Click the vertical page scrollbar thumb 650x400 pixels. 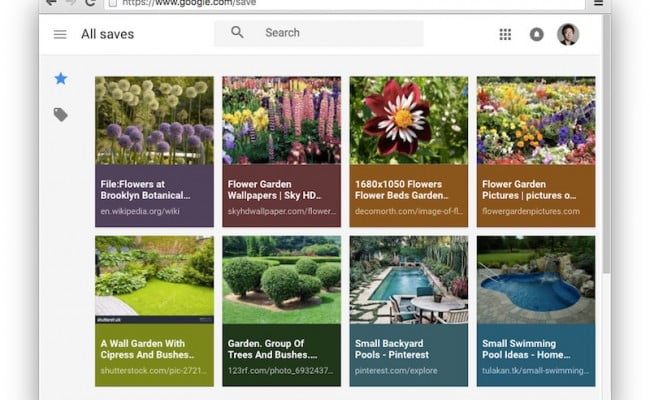(607, 143)
